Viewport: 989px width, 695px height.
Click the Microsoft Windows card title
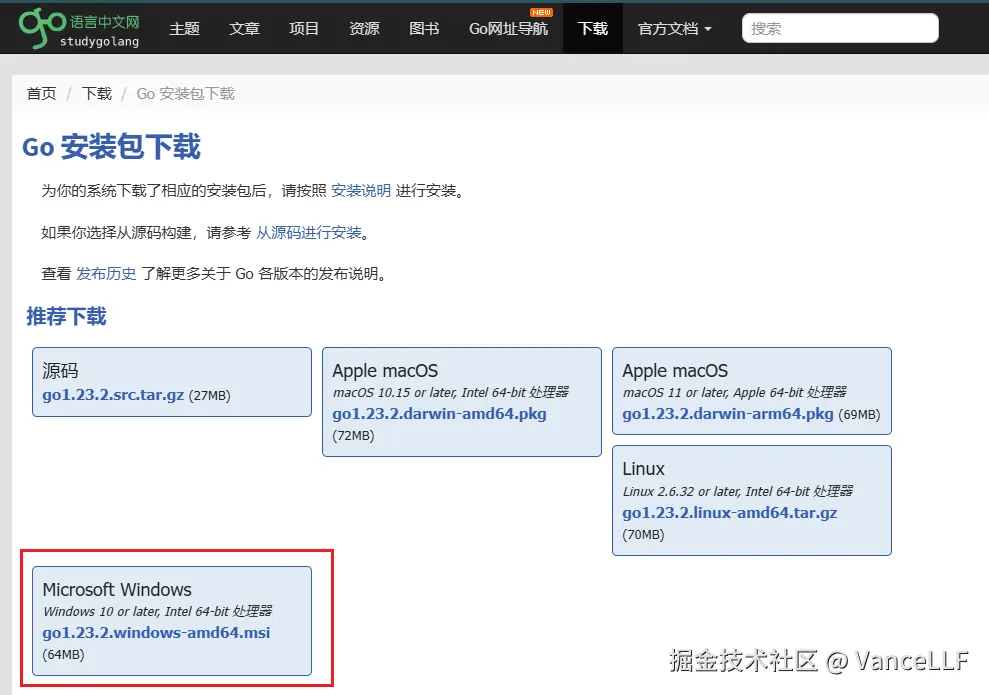[117, 590]
